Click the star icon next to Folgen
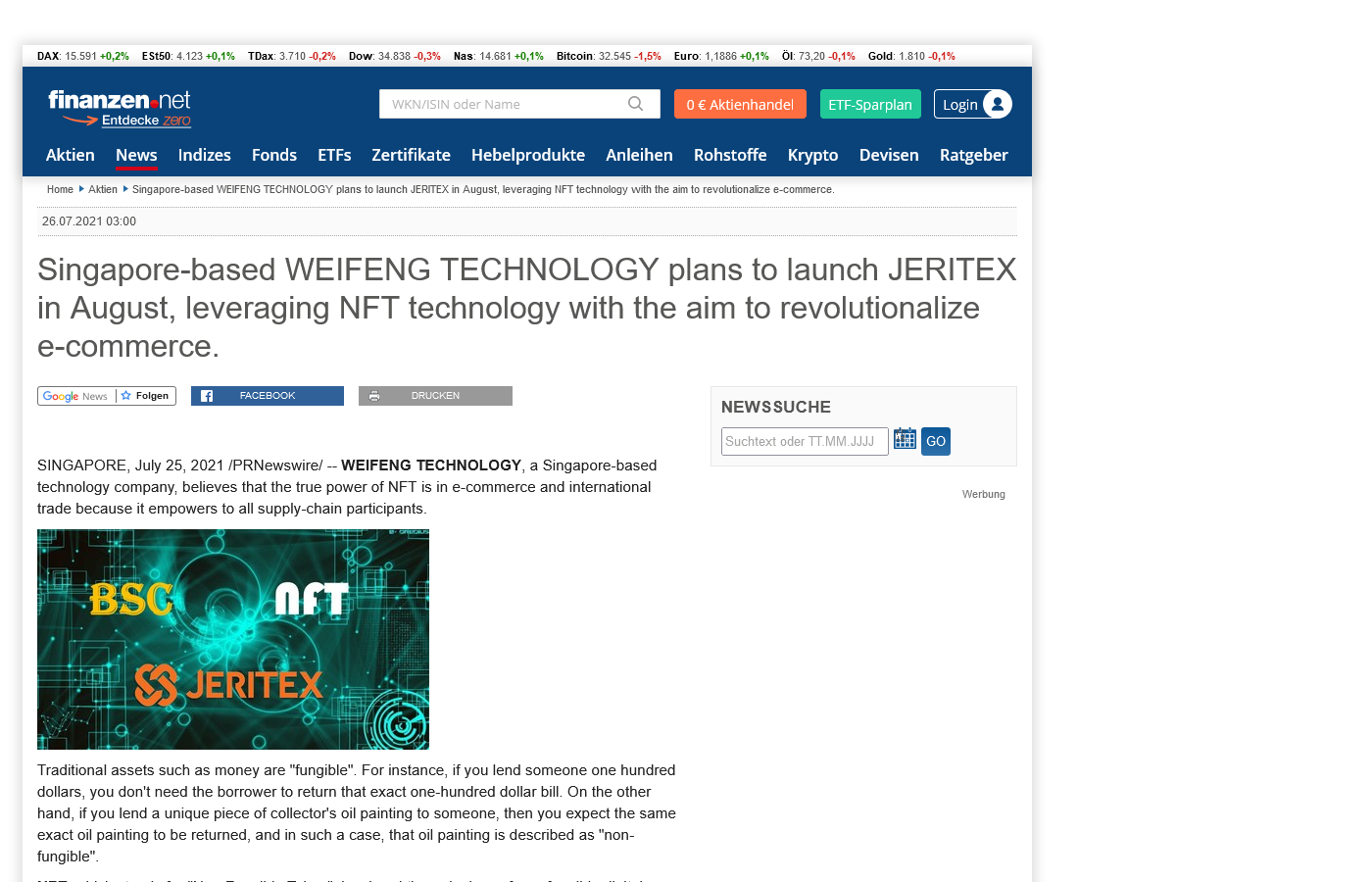Screen dimensions: 1372x882 pyautogui.click(x=126, y=396)
